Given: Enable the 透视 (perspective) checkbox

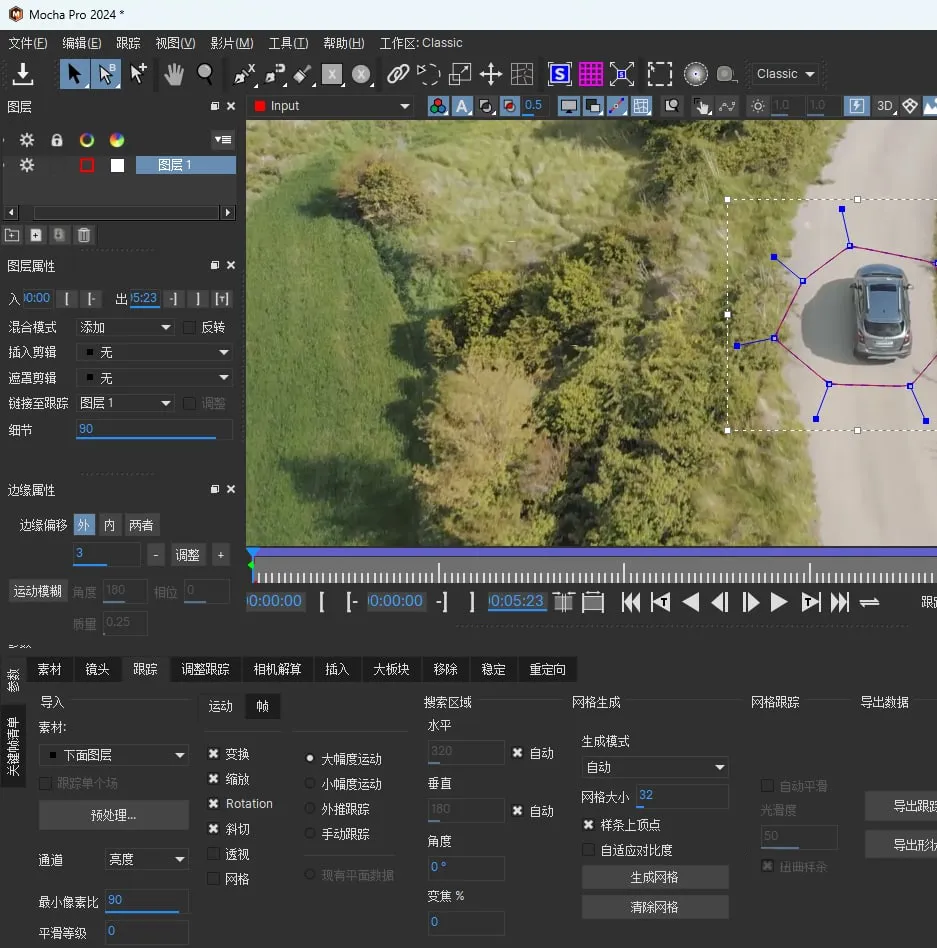Looking at the screenshot, I should pyautogui.click(x=214, y=854).
